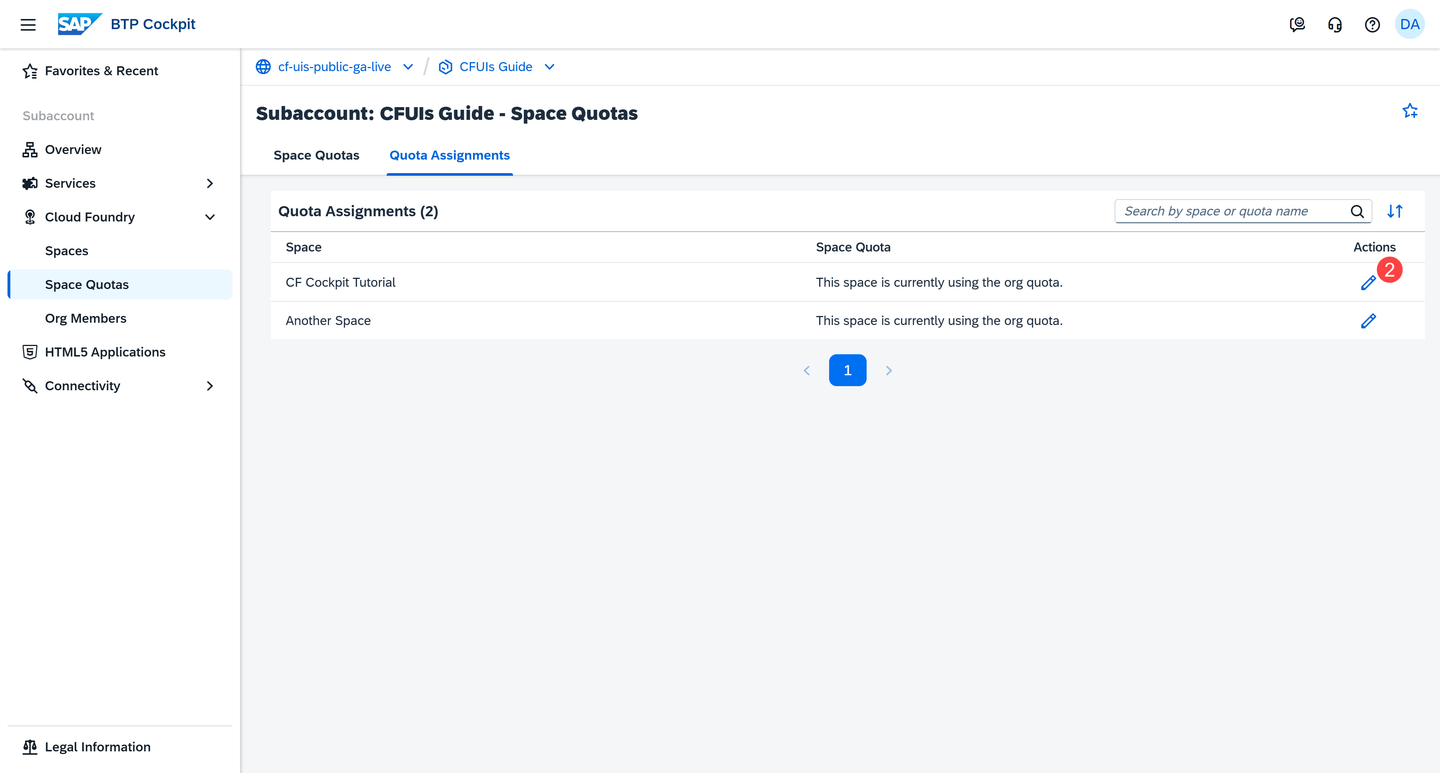Click the SAP logo
1440x773 pixels.
[x=79, y=24]
